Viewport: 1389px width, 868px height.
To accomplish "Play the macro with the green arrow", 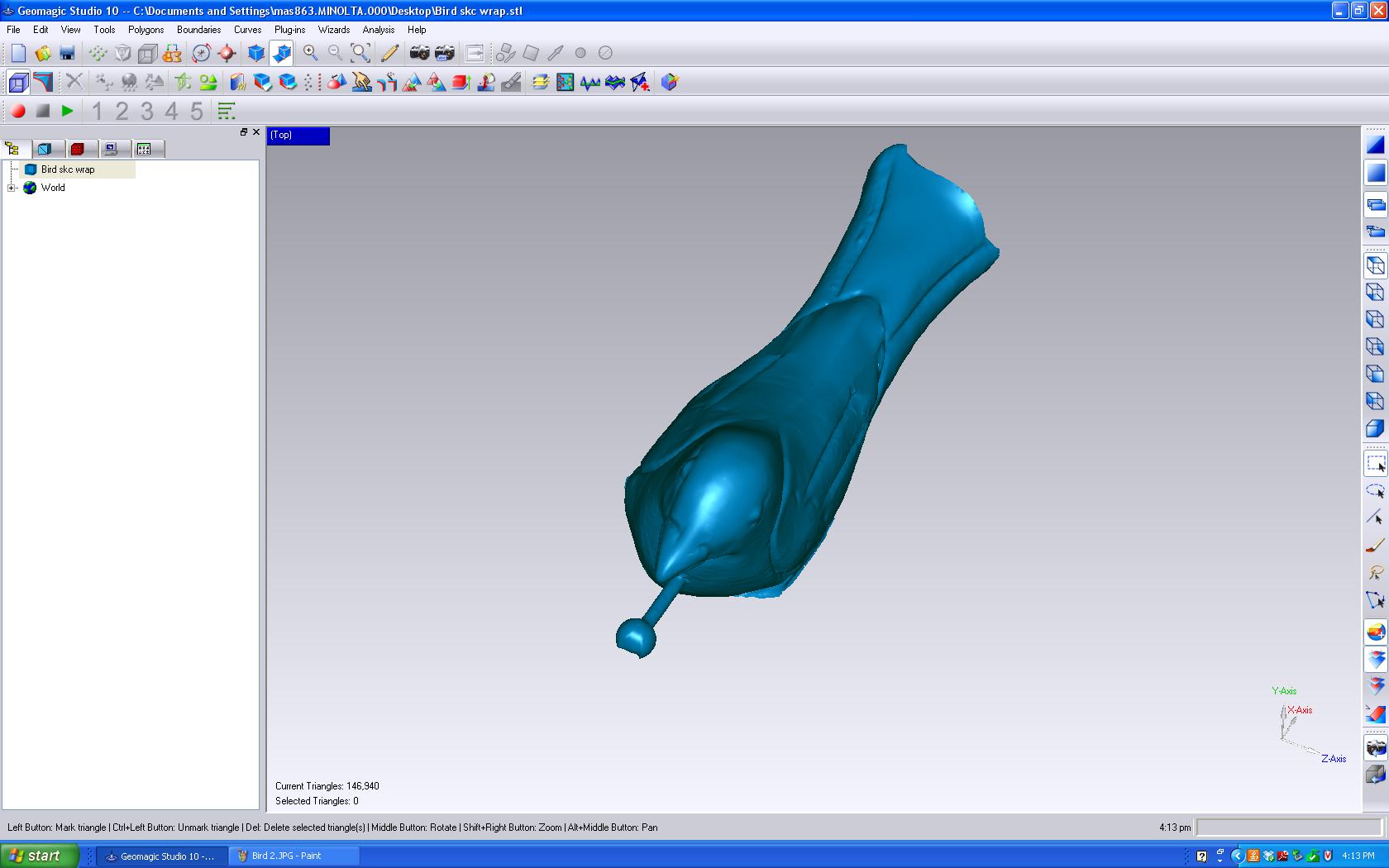I will [x=68, y=111].
